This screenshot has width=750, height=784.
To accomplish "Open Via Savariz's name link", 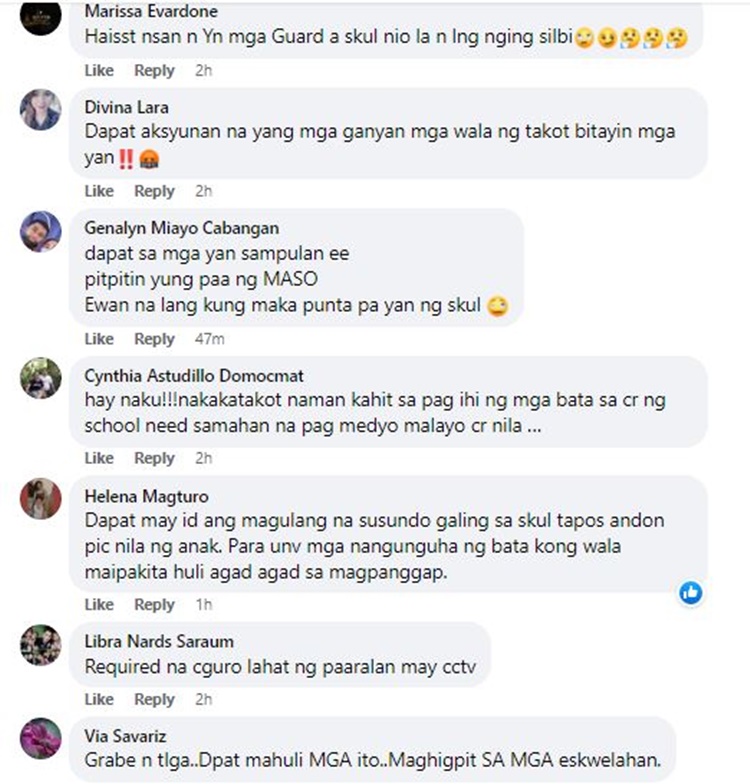I will click(x=125, y=736).
